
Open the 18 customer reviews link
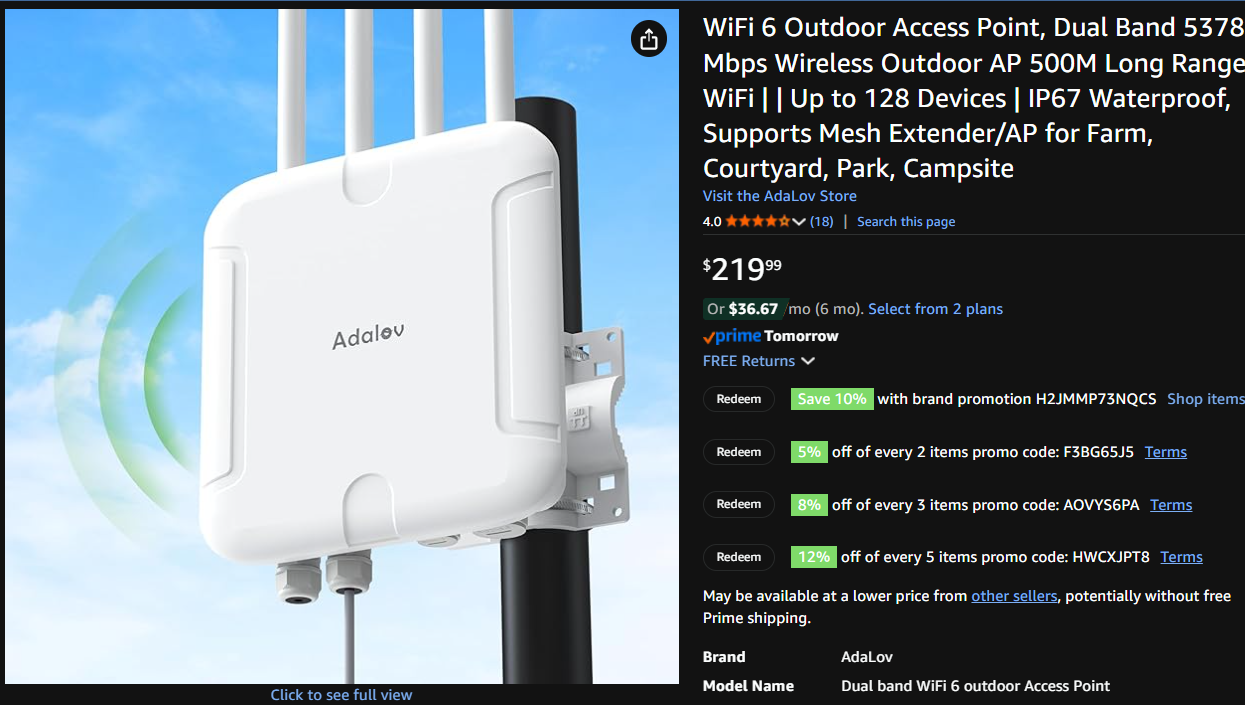click(x=821, y=221)
